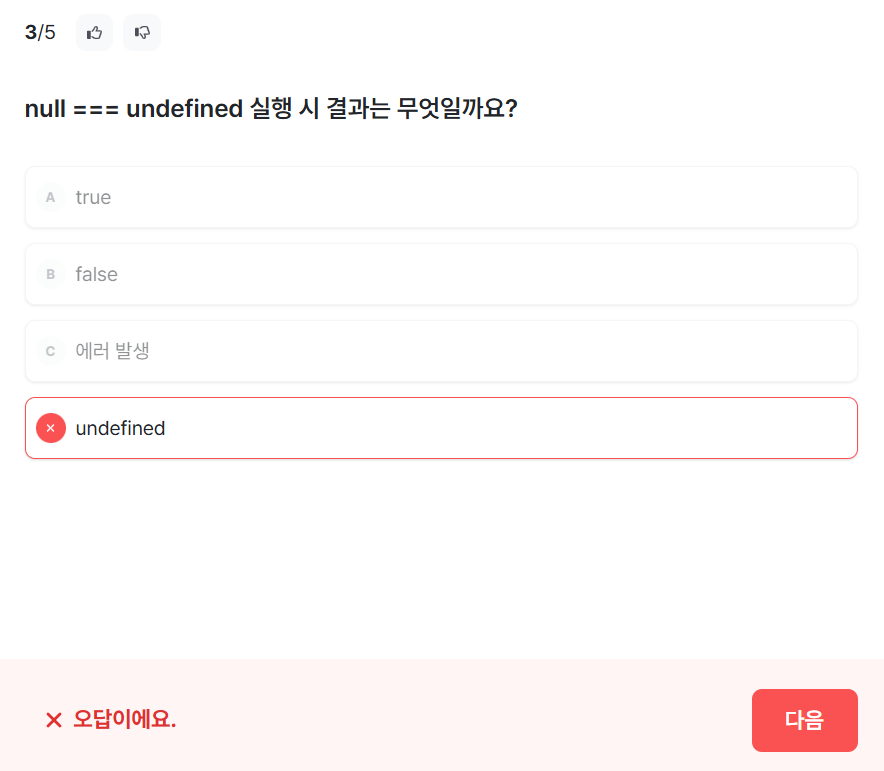884x771 pixels.
Task: Select answer option true
Action: pyautogui.click(x=441, y=197)
